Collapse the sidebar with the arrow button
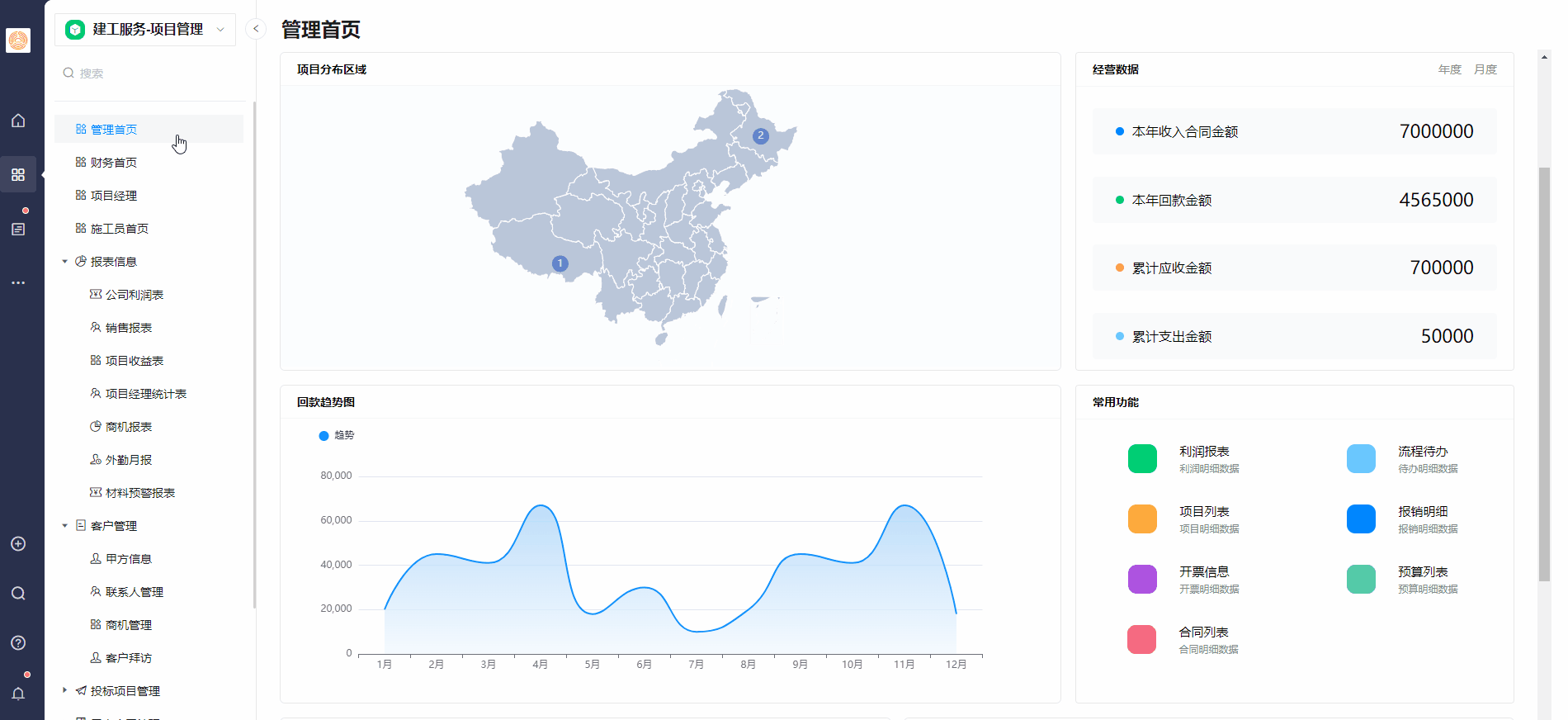The width and height of the screenshot is (1568, 720). 256,29
